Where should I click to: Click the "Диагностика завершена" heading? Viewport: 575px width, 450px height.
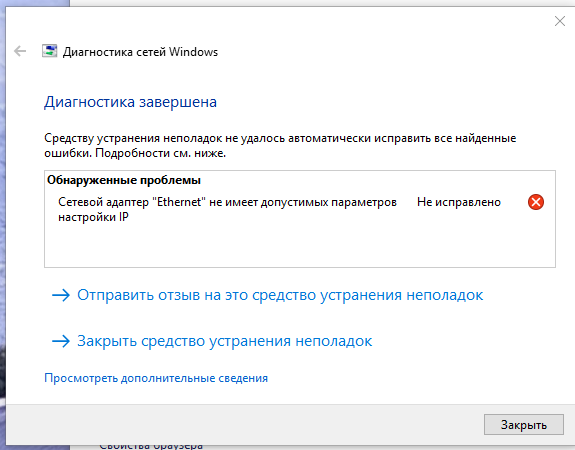(131, 102)
